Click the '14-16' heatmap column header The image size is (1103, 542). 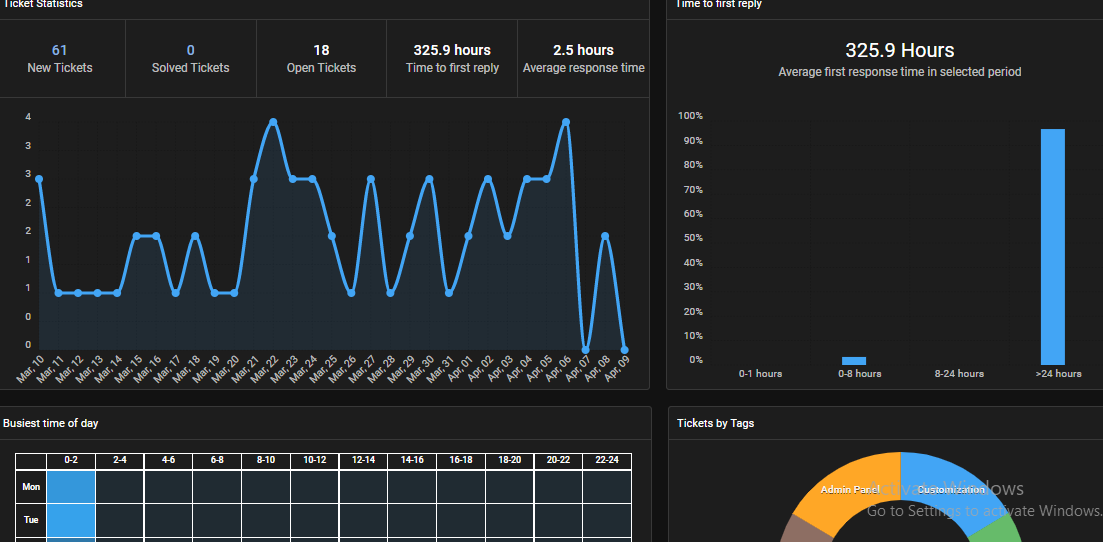click(x=412, y=461)
